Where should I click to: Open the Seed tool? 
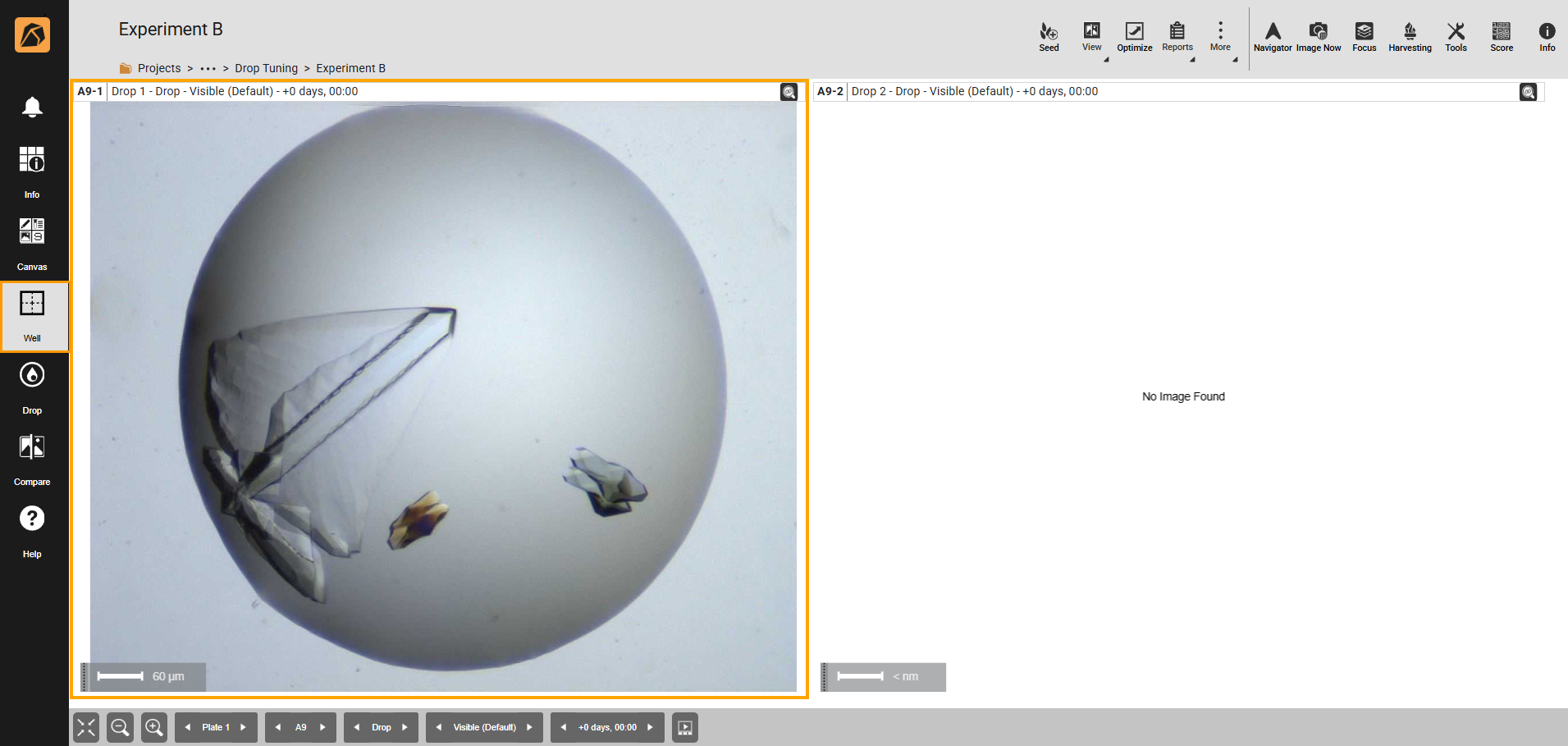1049,37
